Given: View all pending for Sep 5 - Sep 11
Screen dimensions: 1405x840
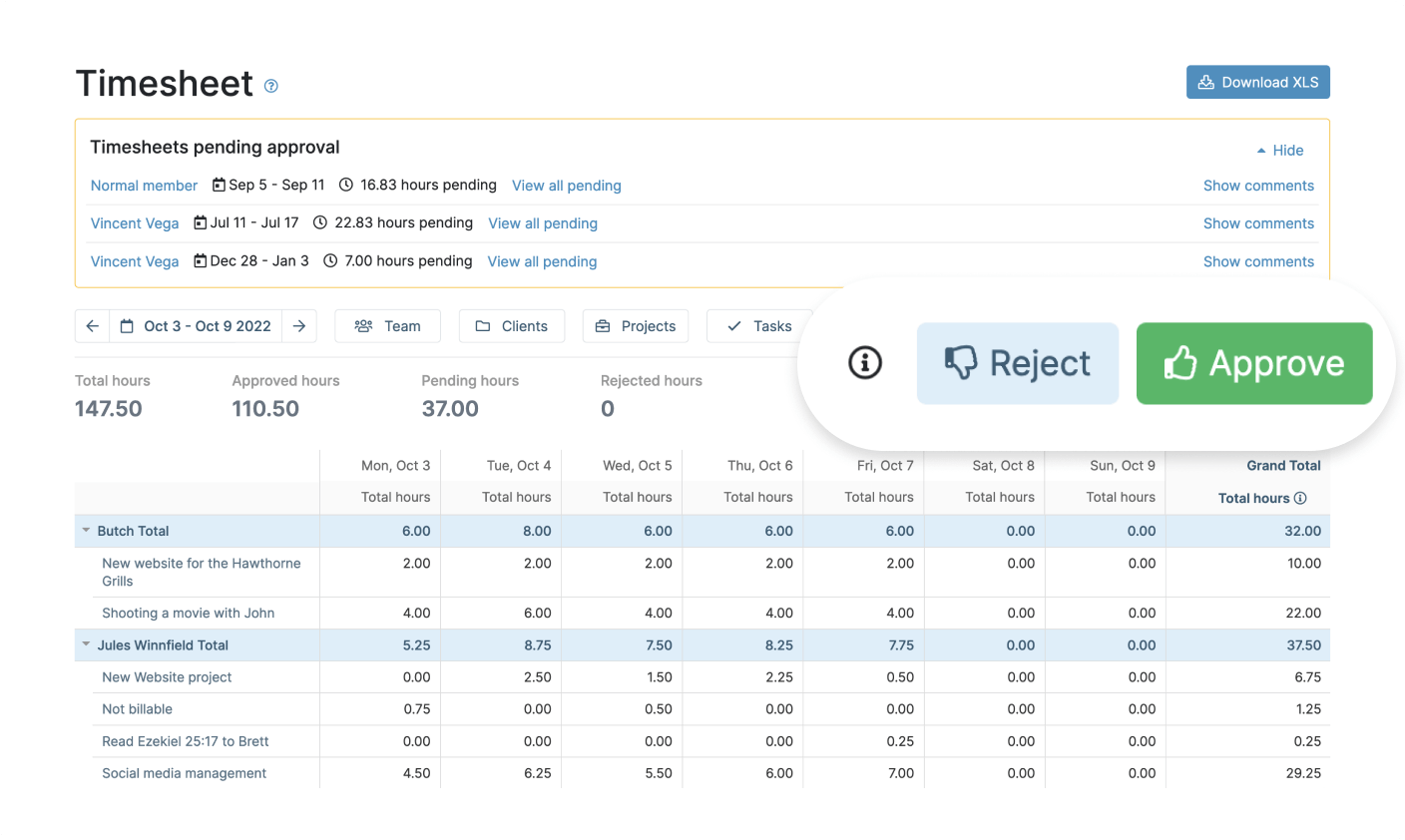Looking at the screenshot, I should coord(566,186).
